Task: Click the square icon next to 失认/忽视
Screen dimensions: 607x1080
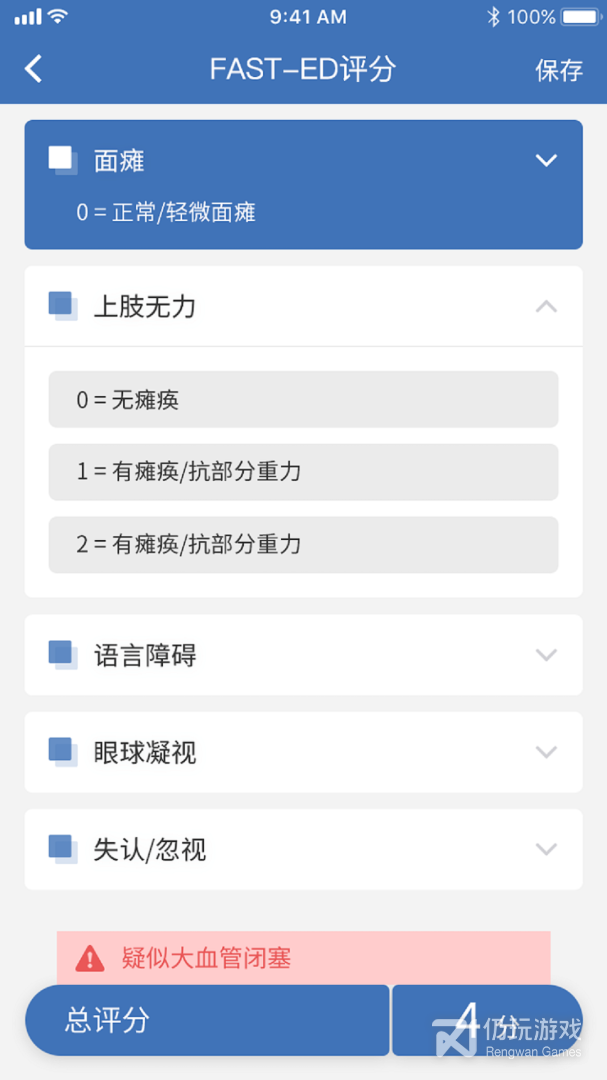Action: [62, 849]
